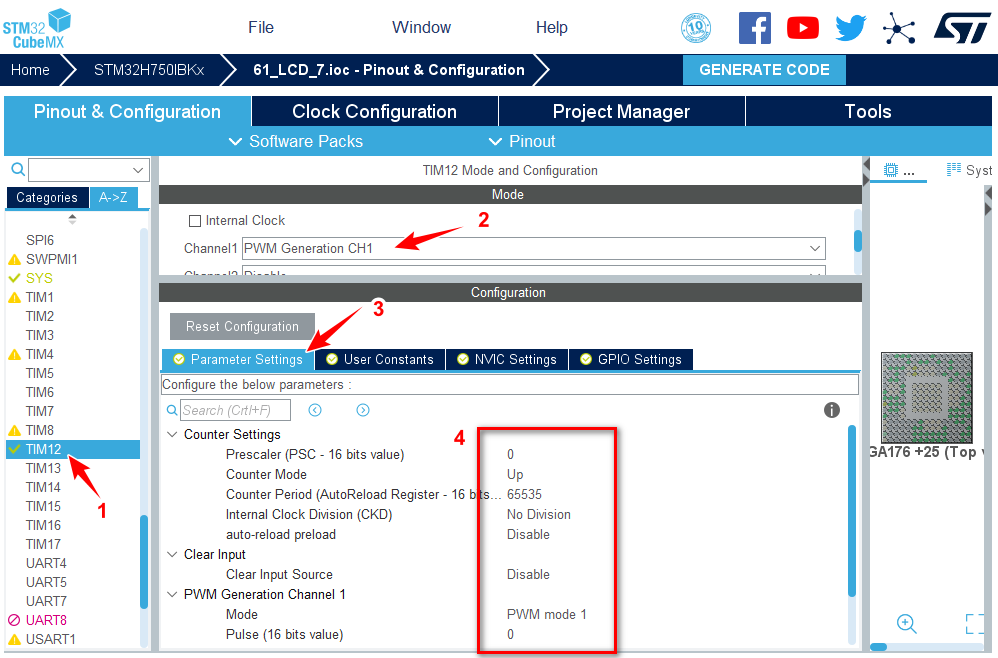Go to next search result arrow
The width and height of the screenshot is (998, 658).
pos(363,410)
